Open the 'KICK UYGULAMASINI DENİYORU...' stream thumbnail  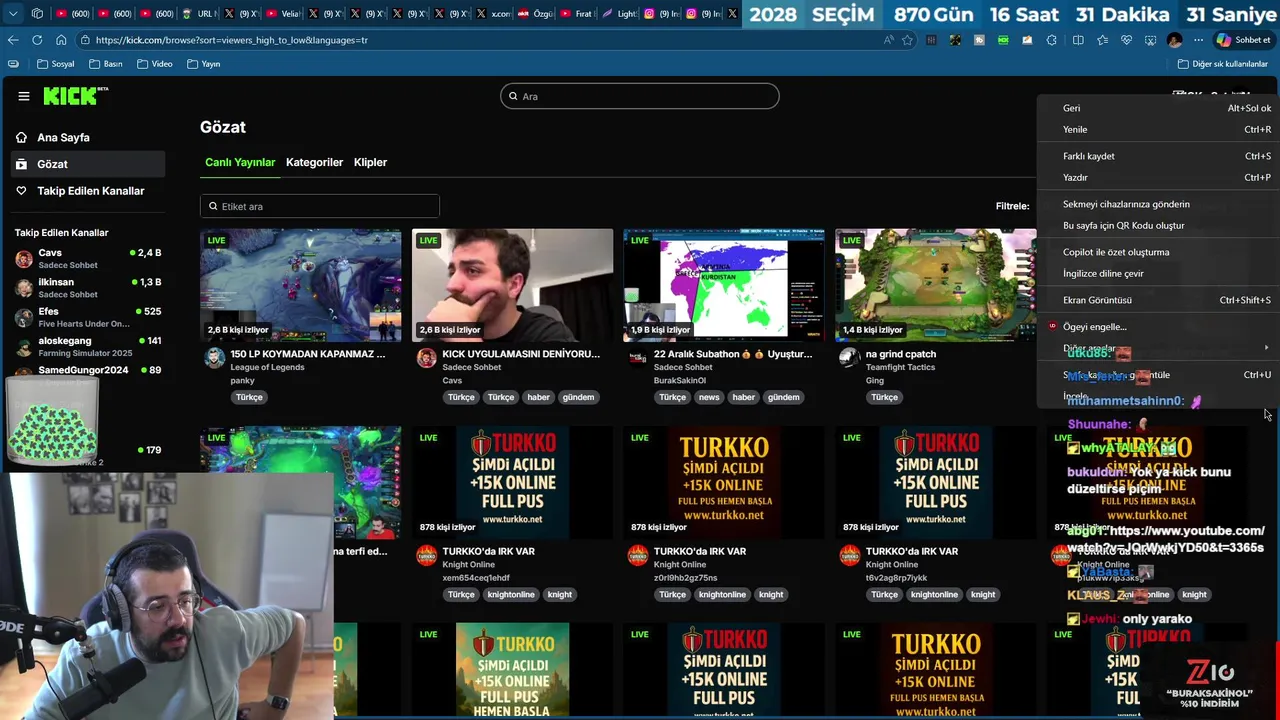(513, 285)
